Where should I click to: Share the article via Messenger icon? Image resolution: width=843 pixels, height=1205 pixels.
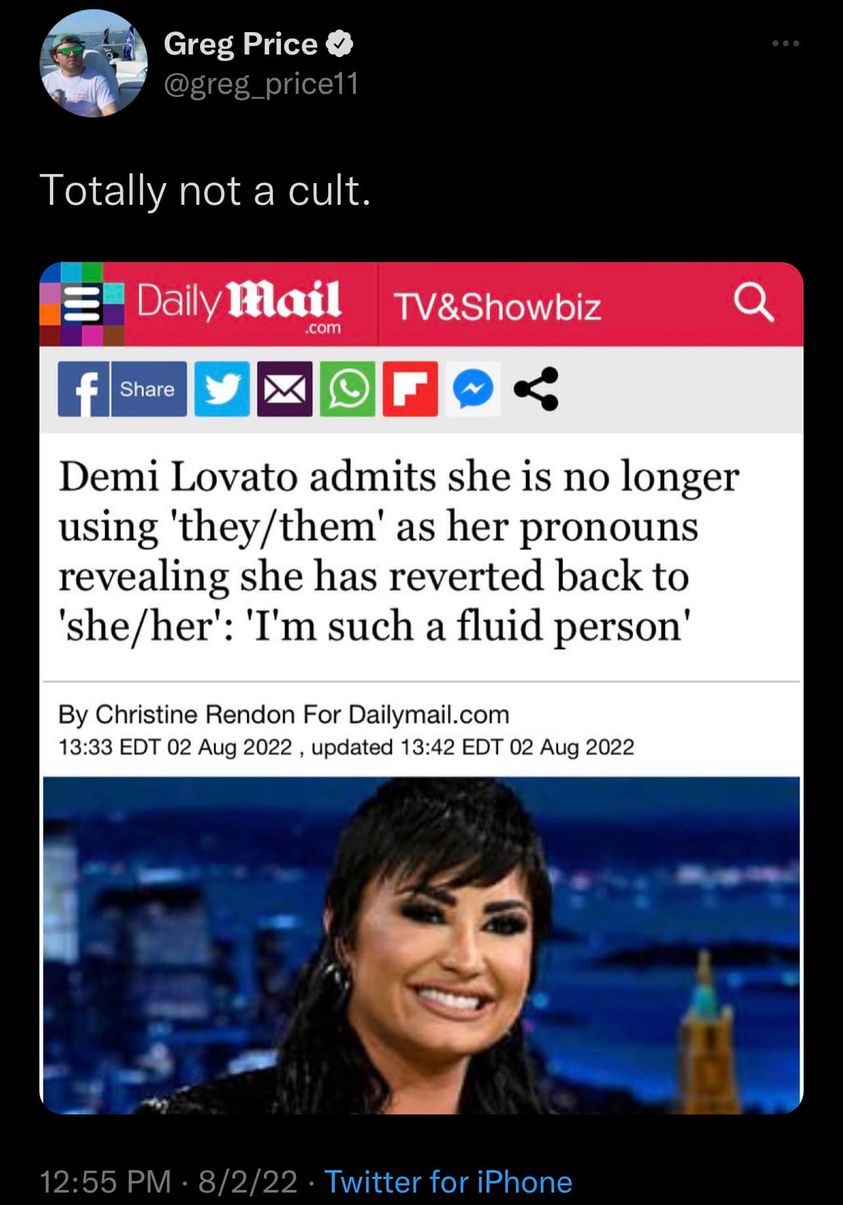pyautogui.click(x=475, y=389)
